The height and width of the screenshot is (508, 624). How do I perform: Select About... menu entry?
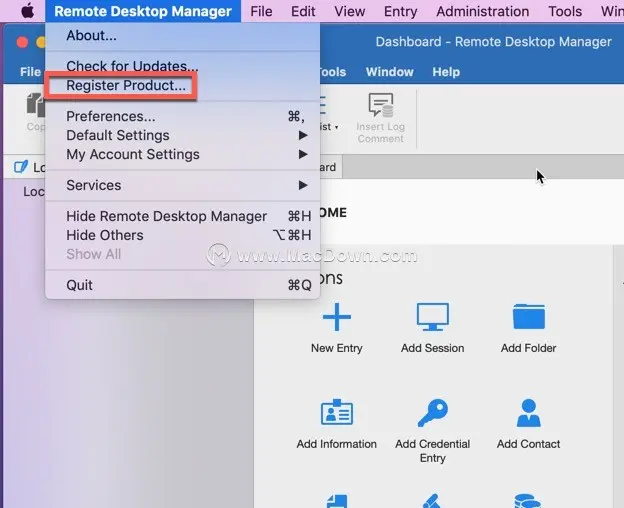coord(183,35)
